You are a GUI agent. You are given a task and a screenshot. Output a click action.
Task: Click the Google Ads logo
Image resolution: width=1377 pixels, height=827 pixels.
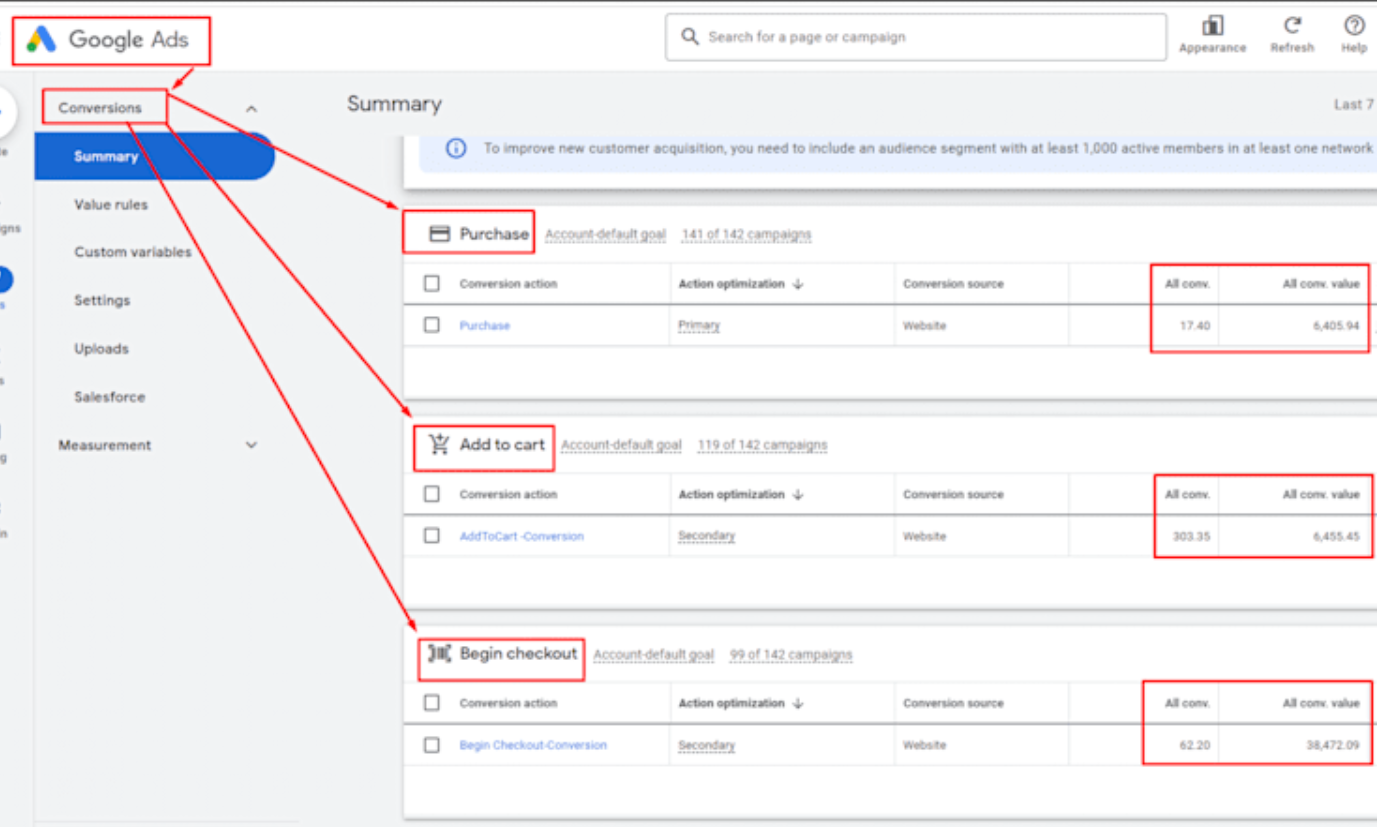pos(41,40)
